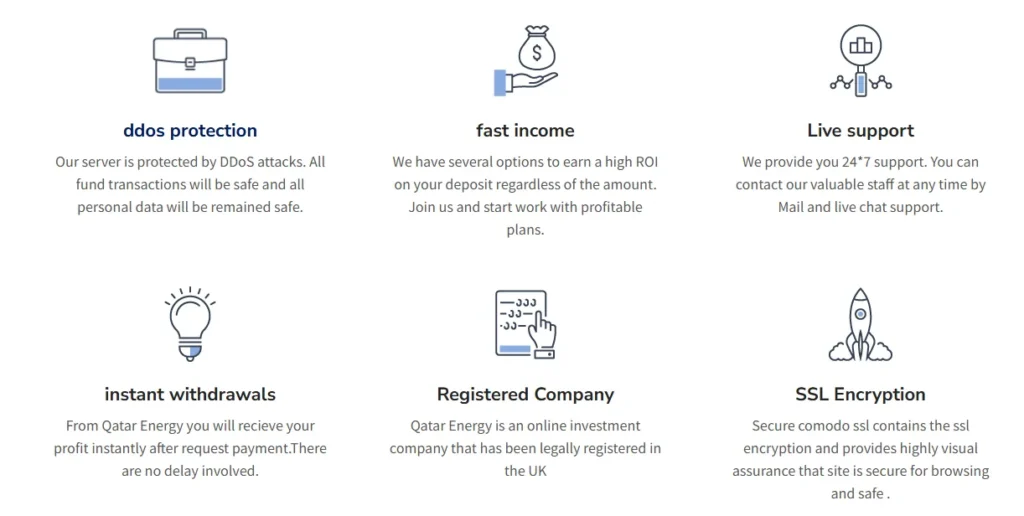Screen dimensions: 1024x516
Task: Click the 24*7 support description paragraph
Action: [860, 184]
